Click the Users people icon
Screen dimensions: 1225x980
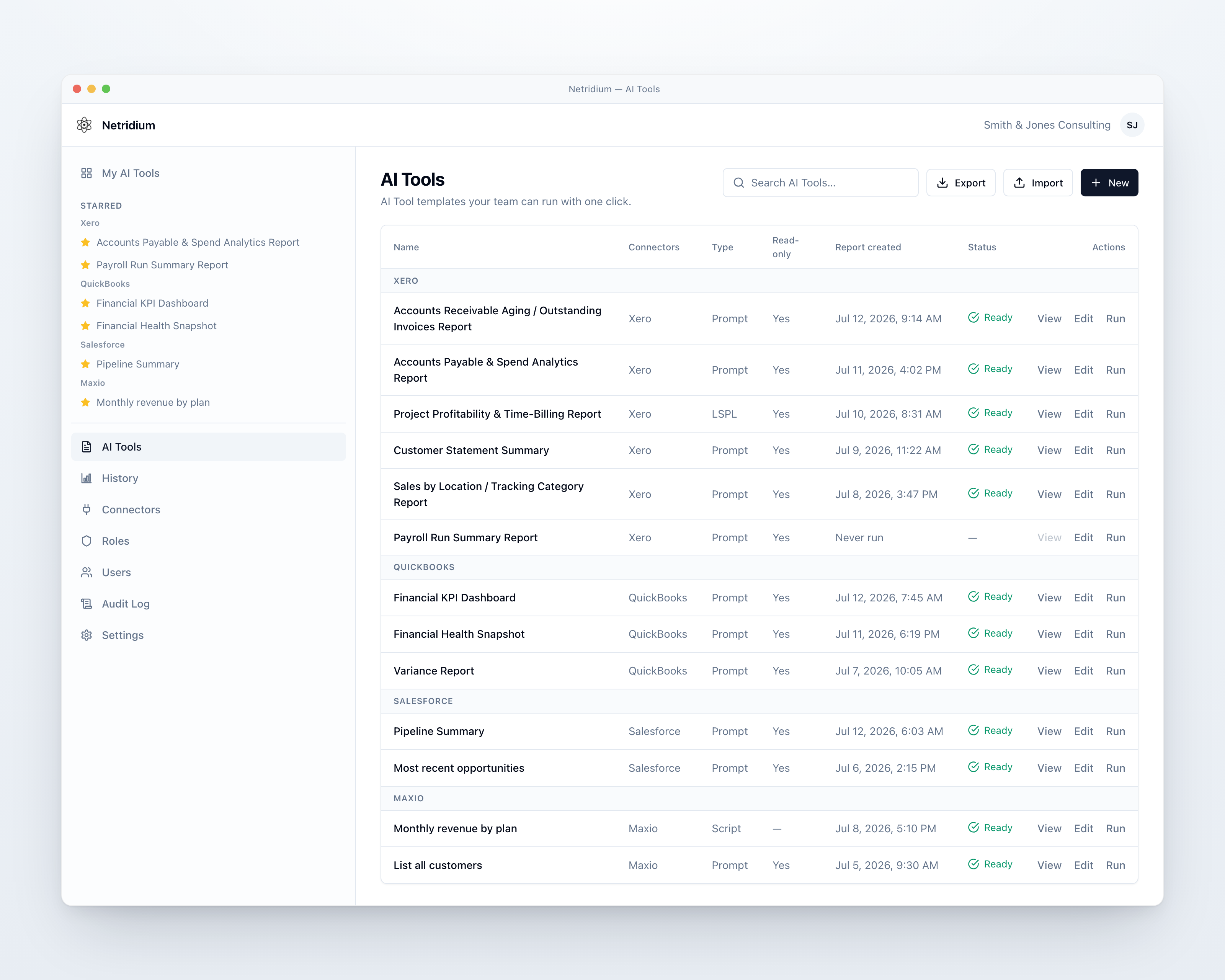coord(87,572)
